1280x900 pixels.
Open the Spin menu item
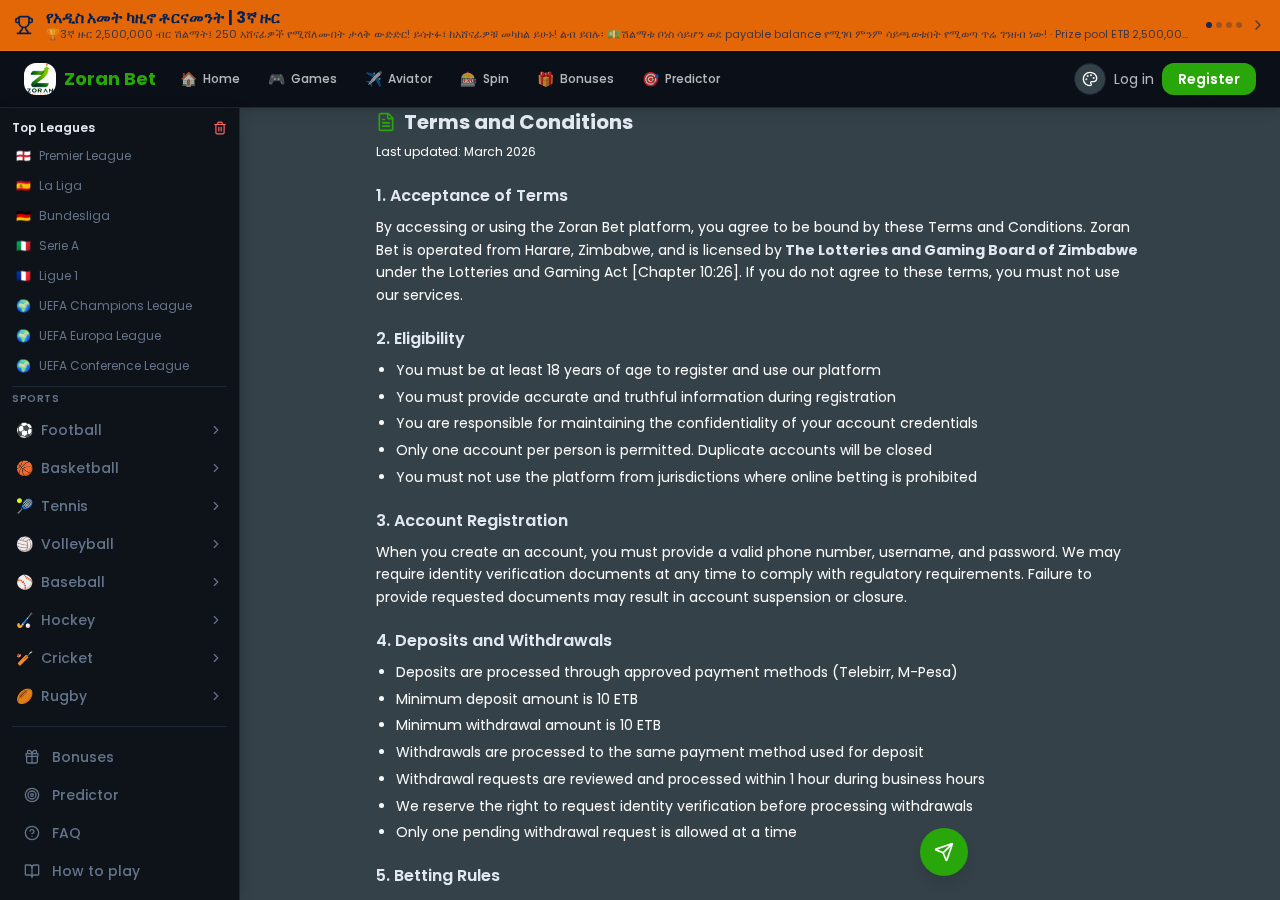coord(485,79)
